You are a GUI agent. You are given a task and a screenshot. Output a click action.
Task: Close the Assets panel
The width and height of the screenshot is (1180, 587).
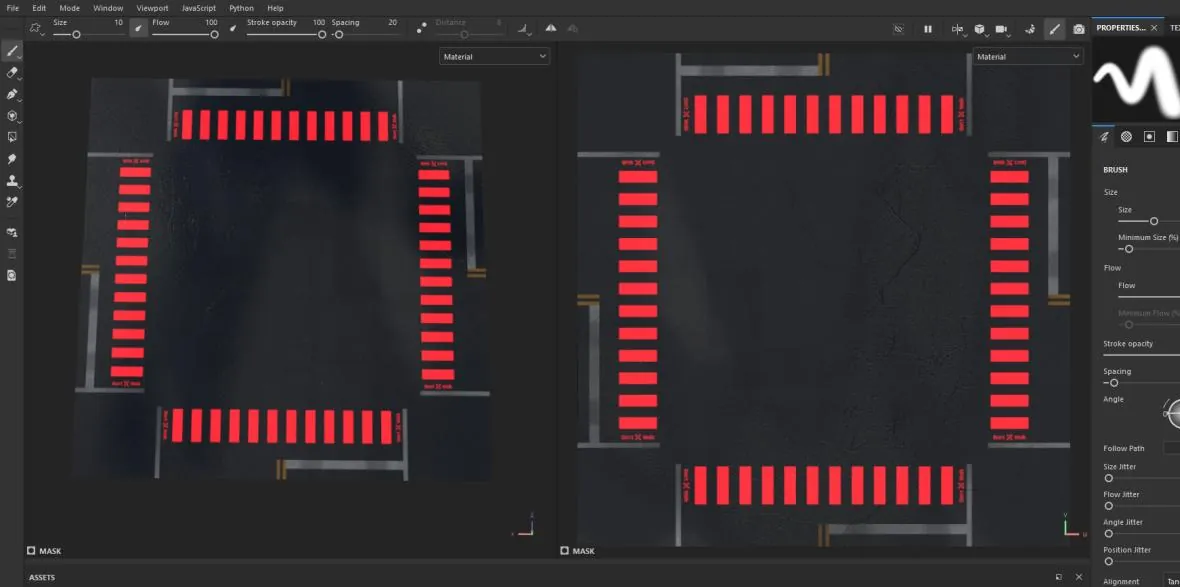tap(1079, 577)
